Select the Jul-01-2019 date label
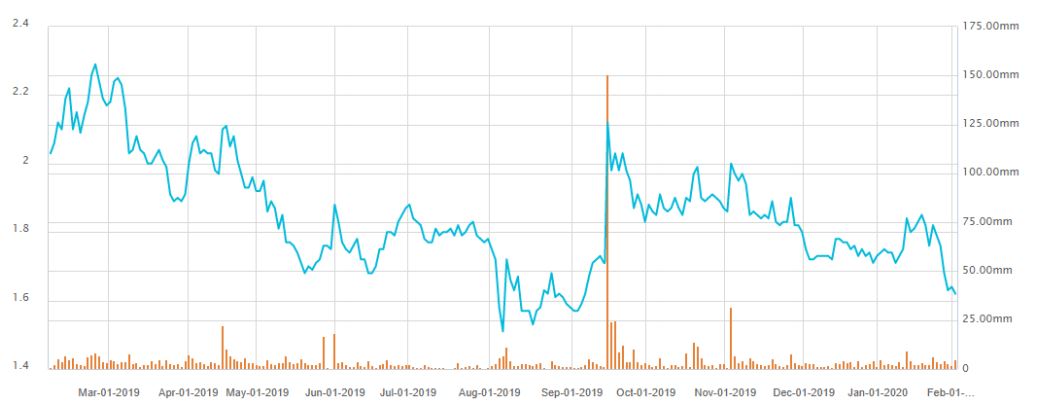 coord(408,392)
